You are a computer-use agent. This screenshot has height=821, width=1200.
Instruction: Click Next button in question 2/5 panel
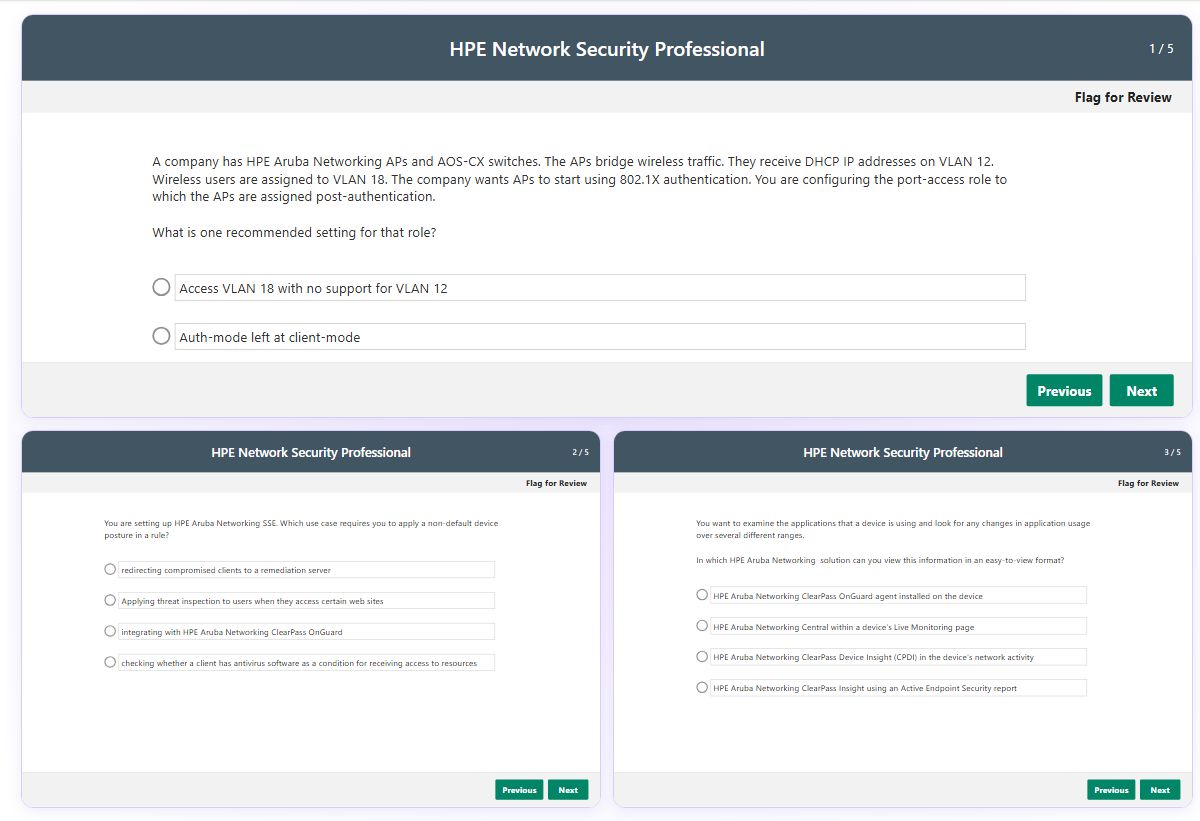568,790
